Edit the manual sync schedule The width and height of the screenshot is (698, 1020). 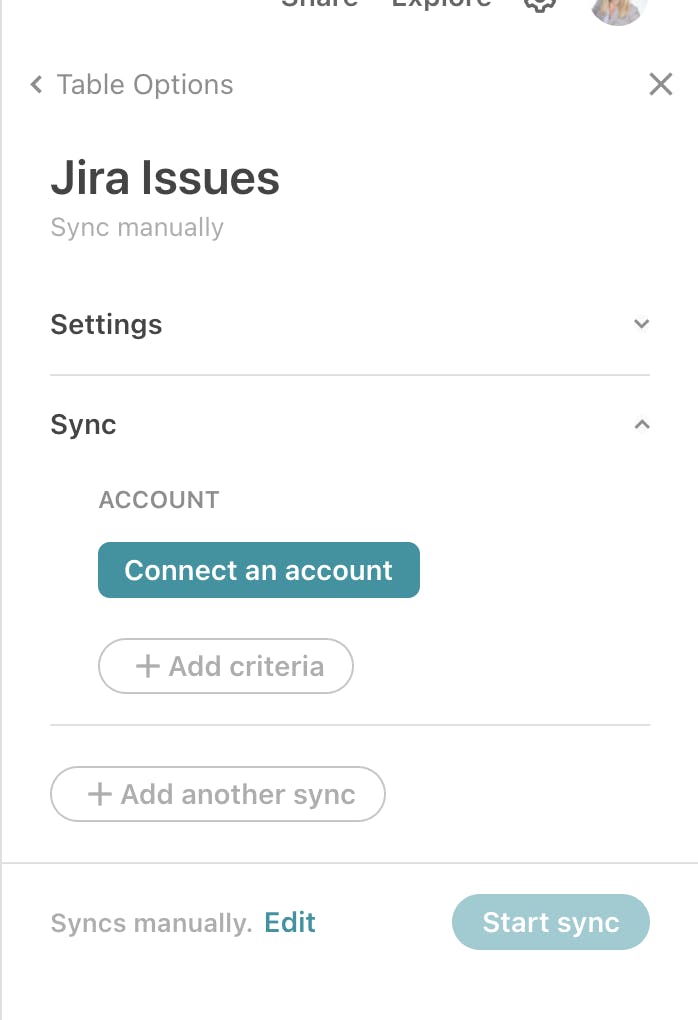290,922
